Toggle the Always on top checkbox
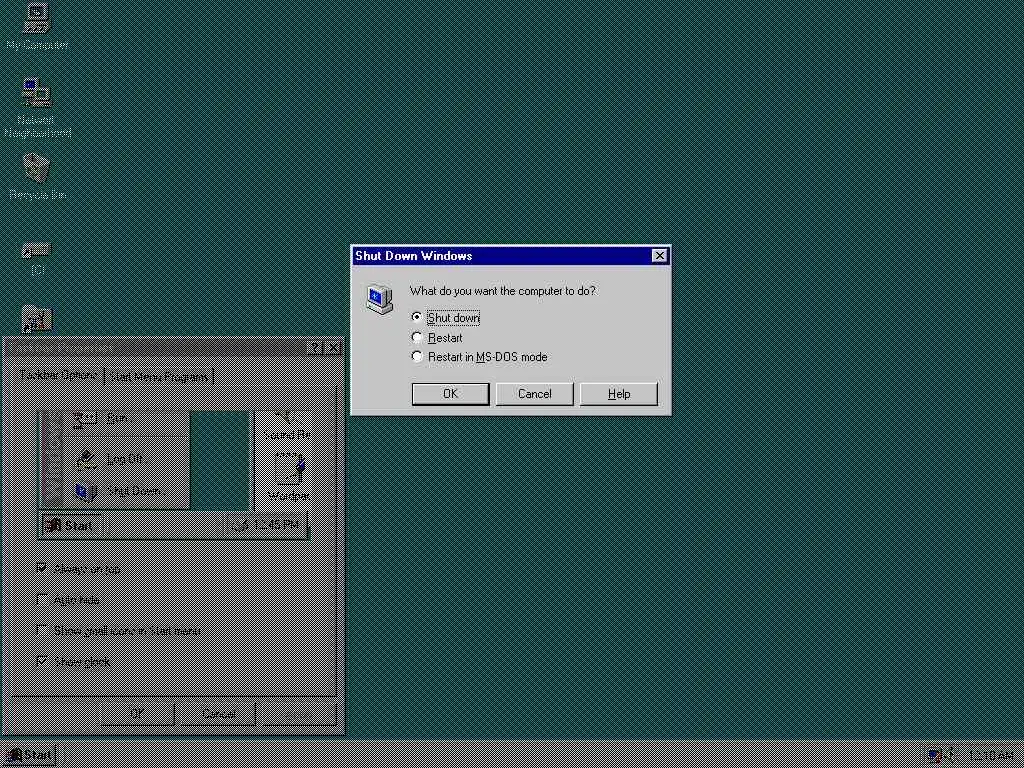 78,568
